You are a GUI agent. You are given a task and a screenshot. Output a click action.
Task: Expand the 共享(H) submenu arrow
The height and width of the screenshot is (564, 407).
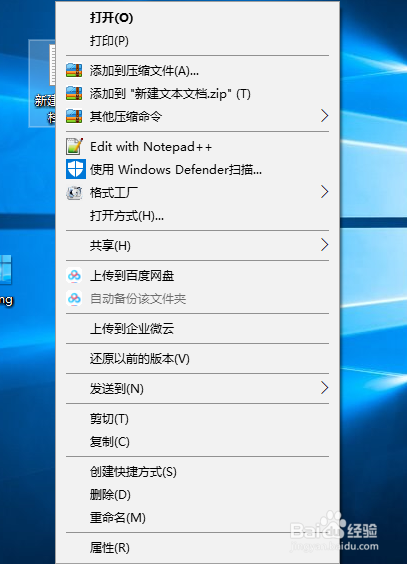(x=324, y=245)
